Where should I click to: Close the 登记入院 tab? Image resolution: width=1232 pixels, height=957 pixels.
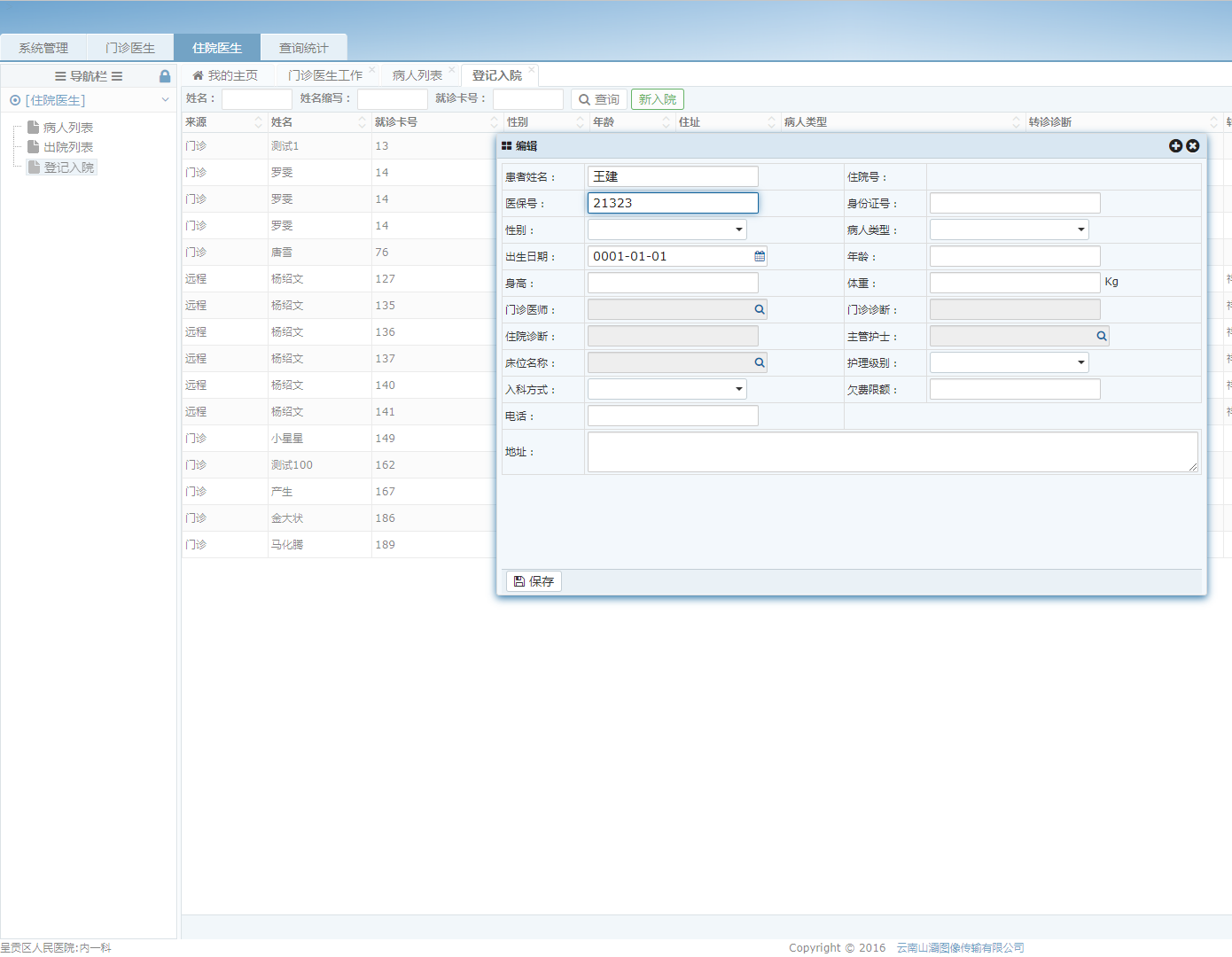tap(532, 69)
